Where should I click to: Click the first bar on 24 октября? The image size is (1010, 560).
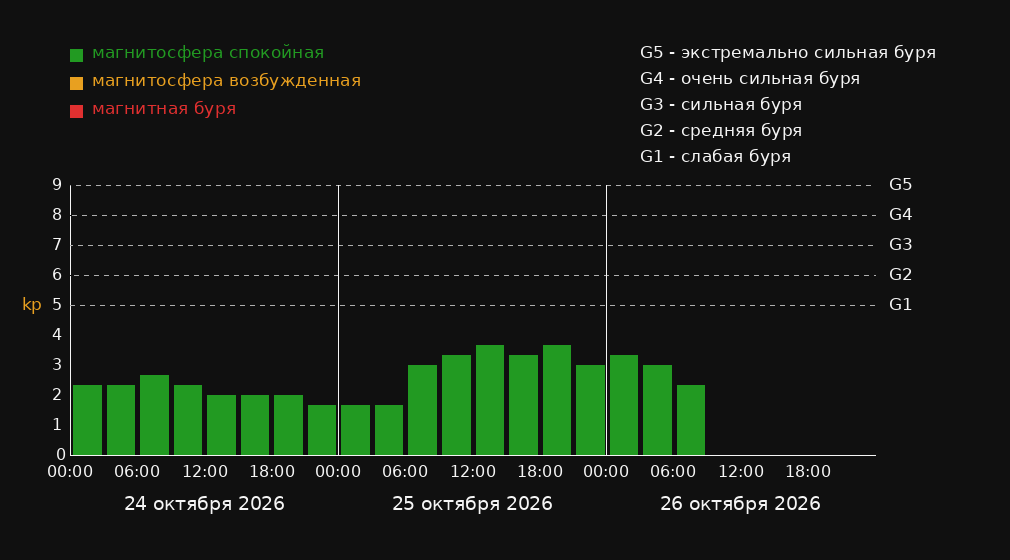tap(88, 420)
